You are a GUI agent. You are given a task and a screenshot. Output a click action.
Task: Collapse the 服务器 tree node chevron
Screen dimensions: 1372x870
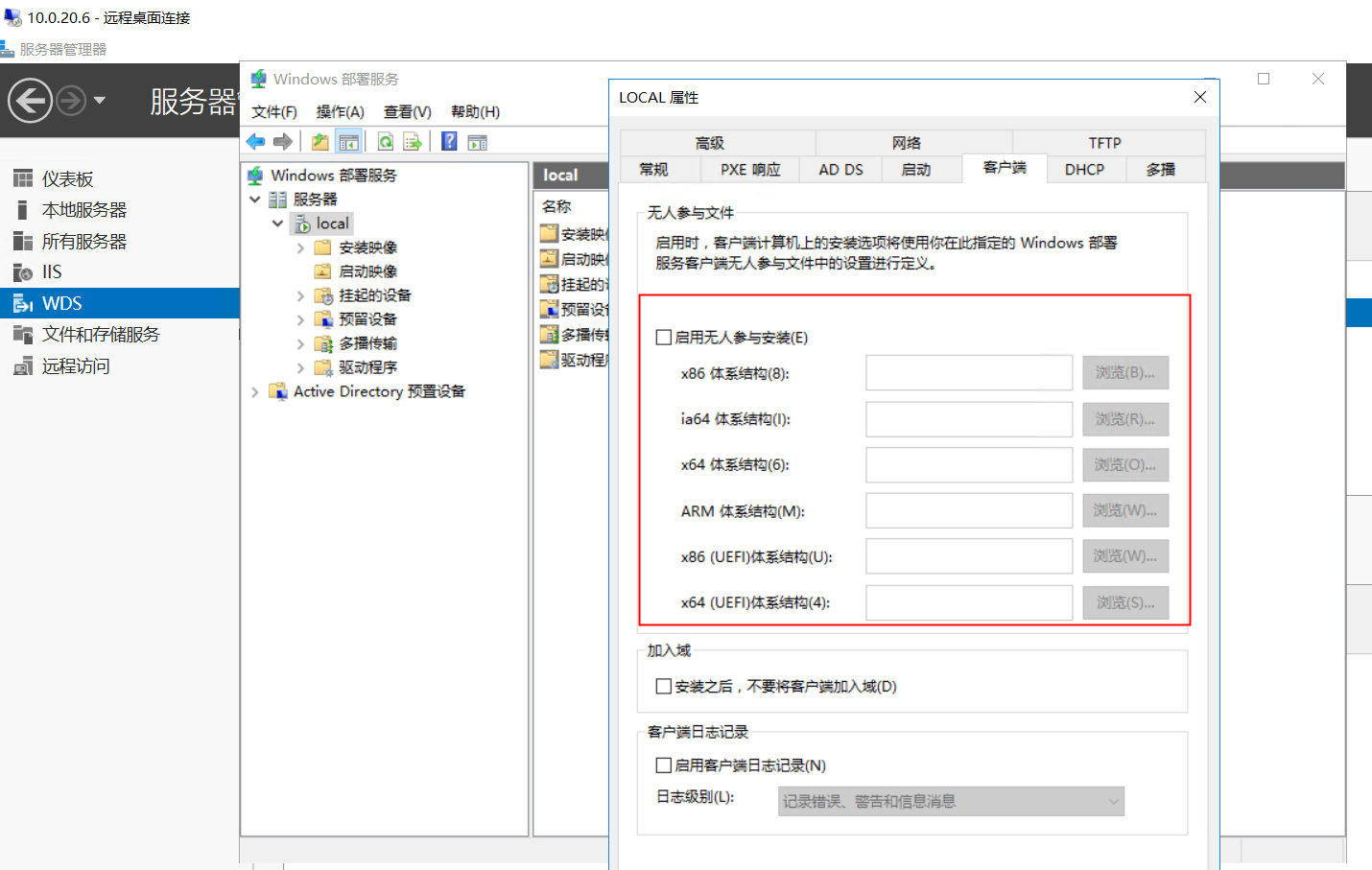click(255, 200)
